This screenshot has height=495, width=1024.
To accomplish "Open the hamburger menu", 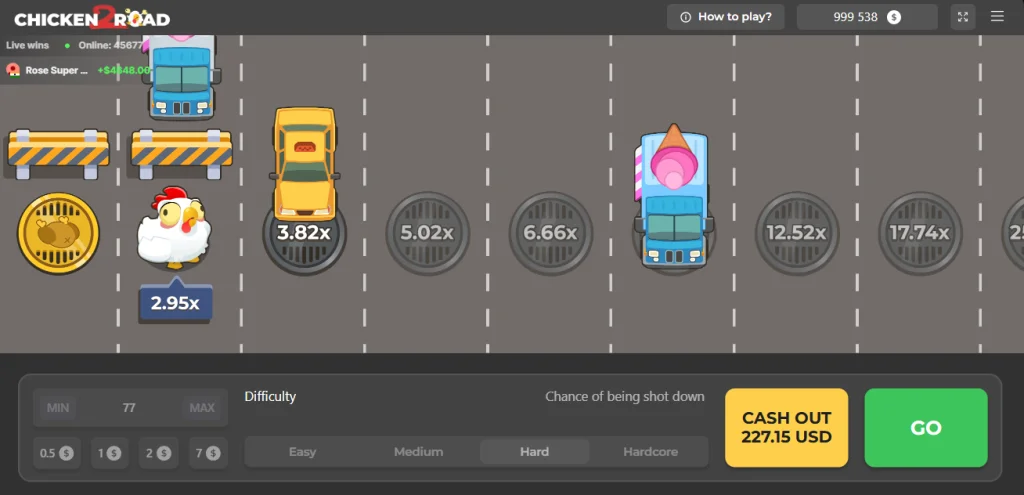I will click(x=997, y=16).
